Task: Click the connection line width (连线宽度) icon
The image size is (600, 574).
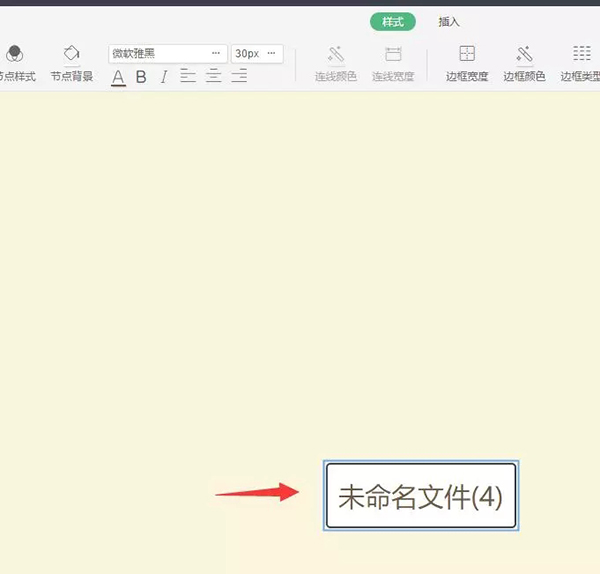Action: (393, 54)
